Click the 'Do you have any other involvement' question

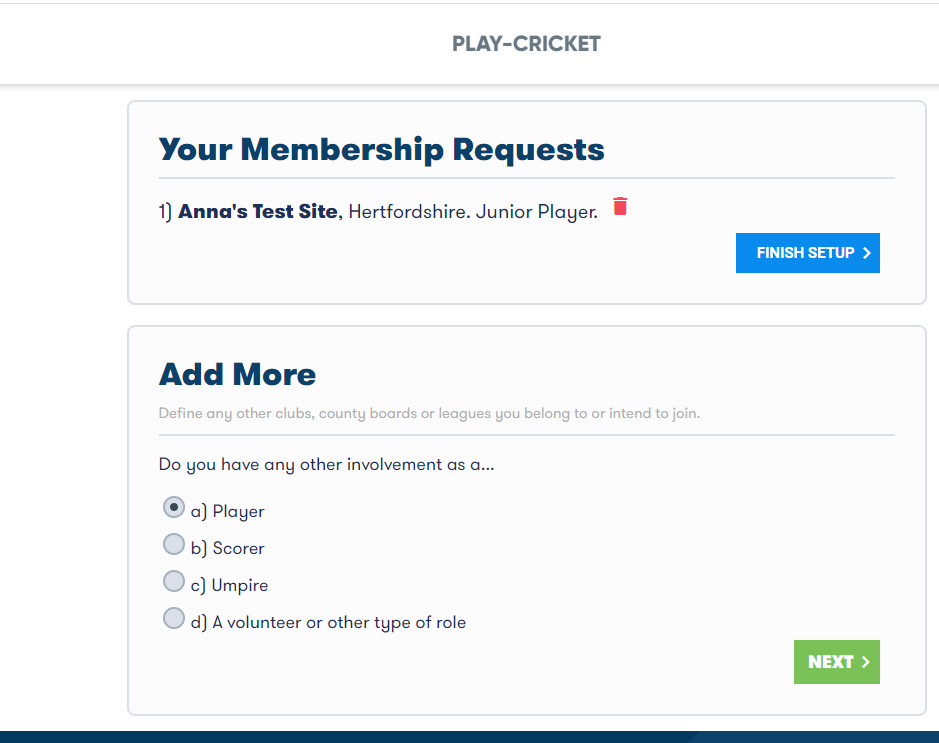(x=326, y=465)
